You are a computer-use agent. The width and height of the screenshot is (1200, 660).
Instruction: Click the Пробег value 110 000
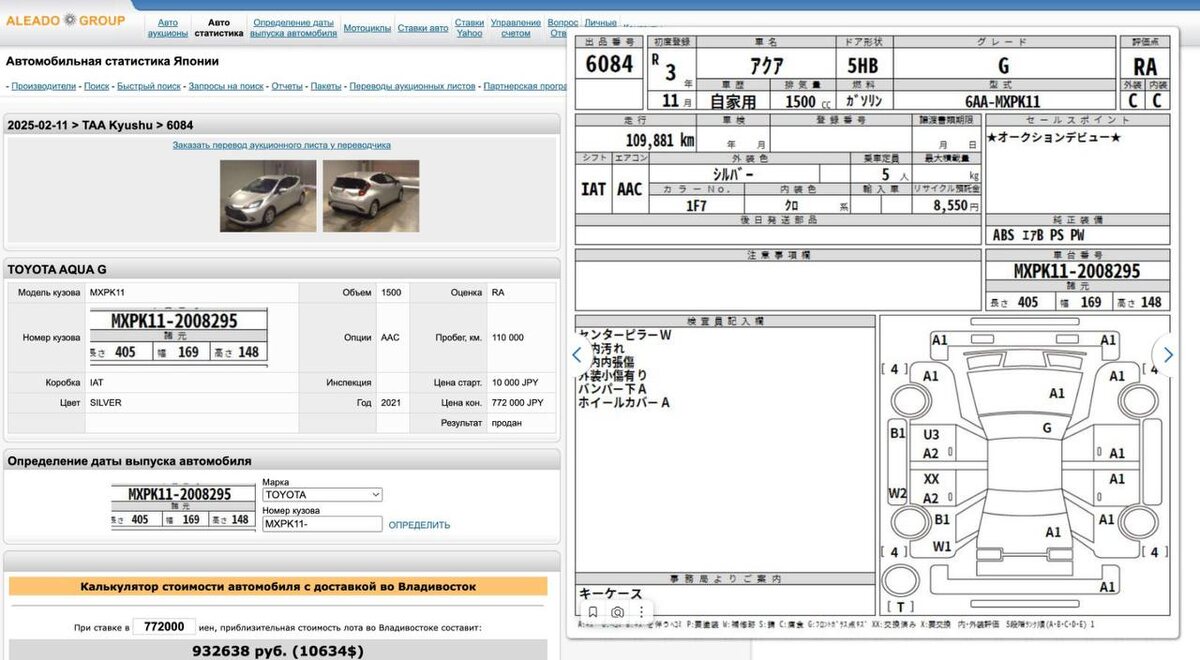pos(507,337)
